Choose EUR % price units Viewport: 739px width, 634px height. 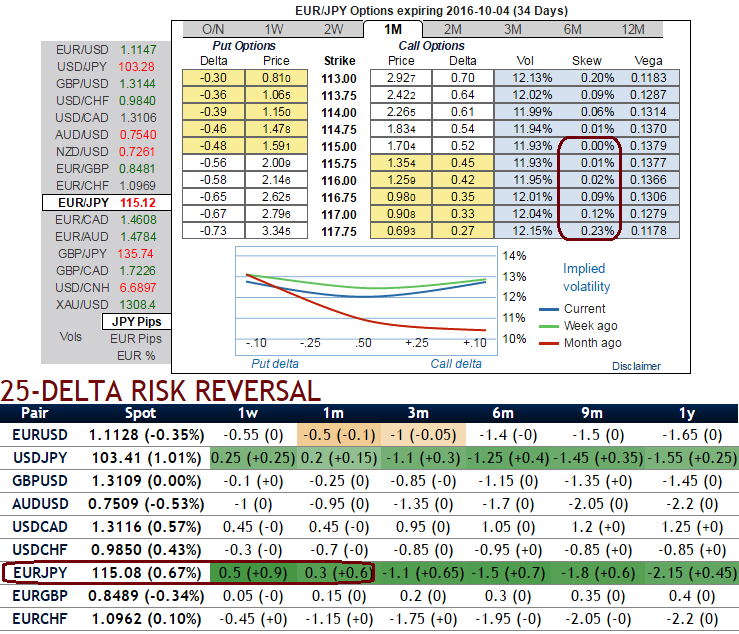pos(136,355)
